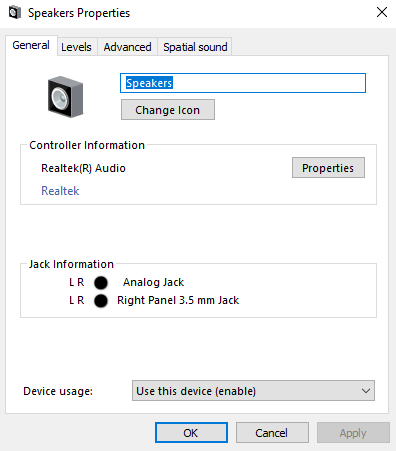
Task: Click the title bar speaker icon
Action: pos(14,13)
